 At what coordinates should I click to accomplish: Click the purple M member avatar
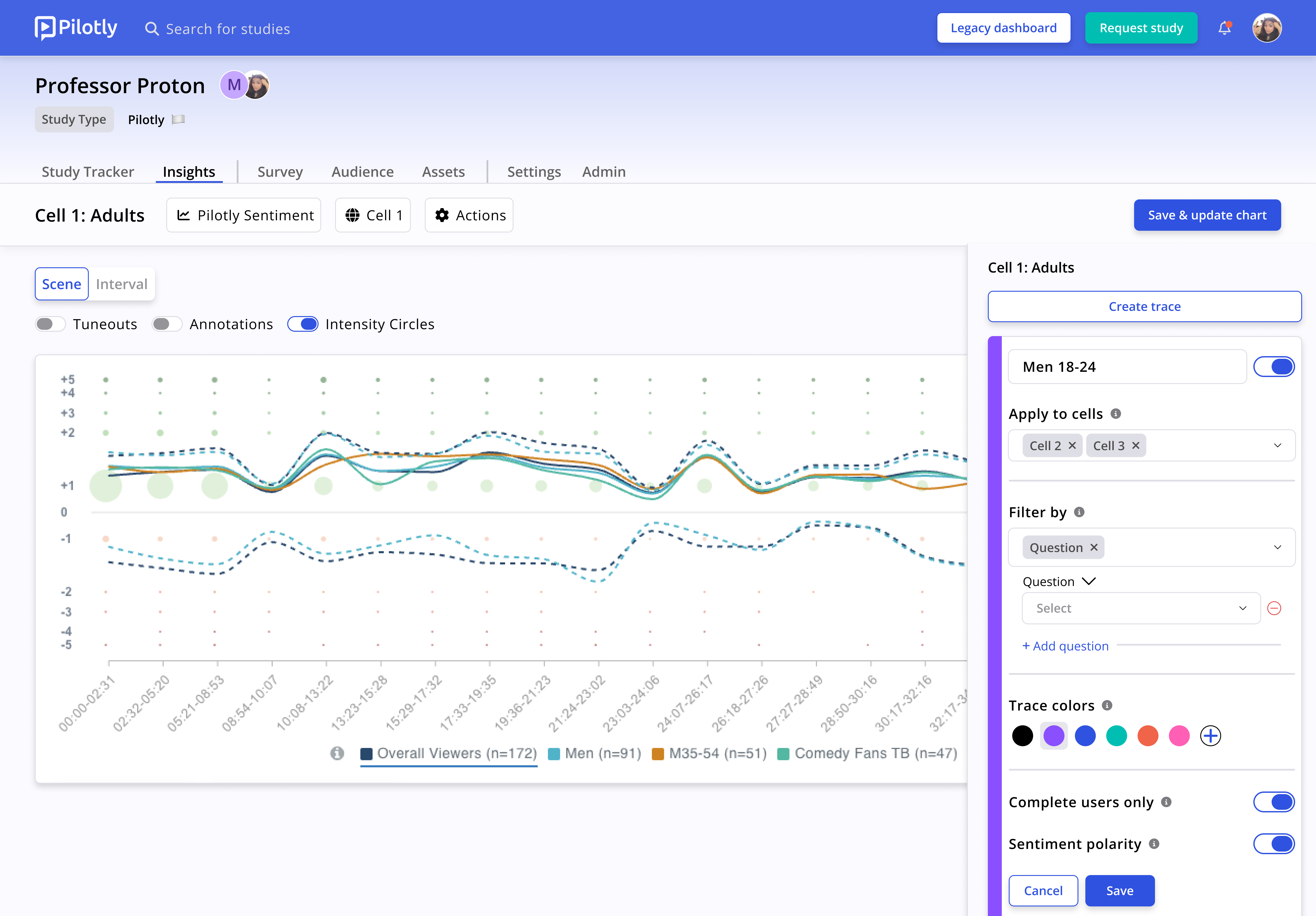click(x=234, y=85)
